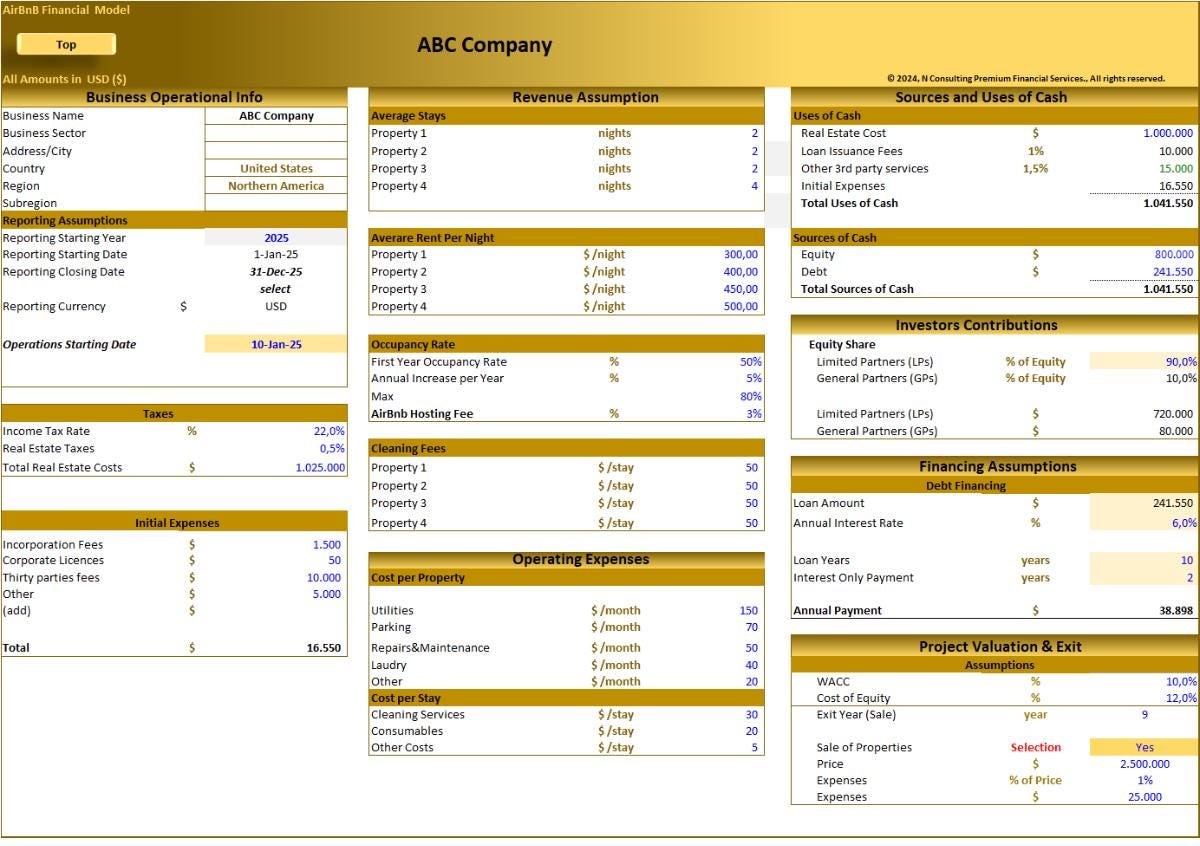This screenshot has width=1200, height=846.
Task: Edit the Exit Year (Sale) value of 9
Action: click(x=1142, y=714)
